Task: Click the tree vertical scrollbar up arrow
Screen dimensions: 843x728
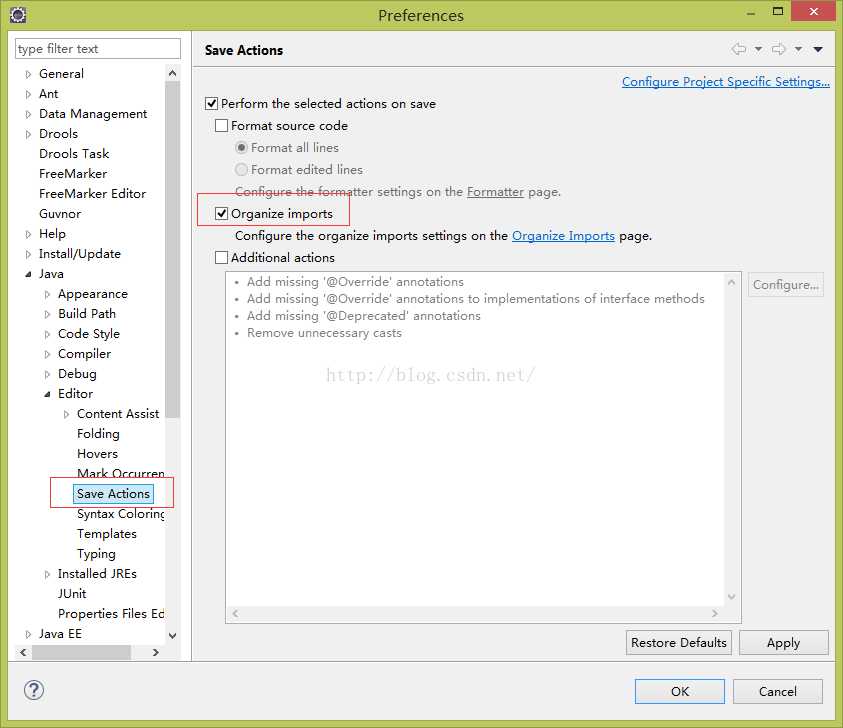Action: 173,73
